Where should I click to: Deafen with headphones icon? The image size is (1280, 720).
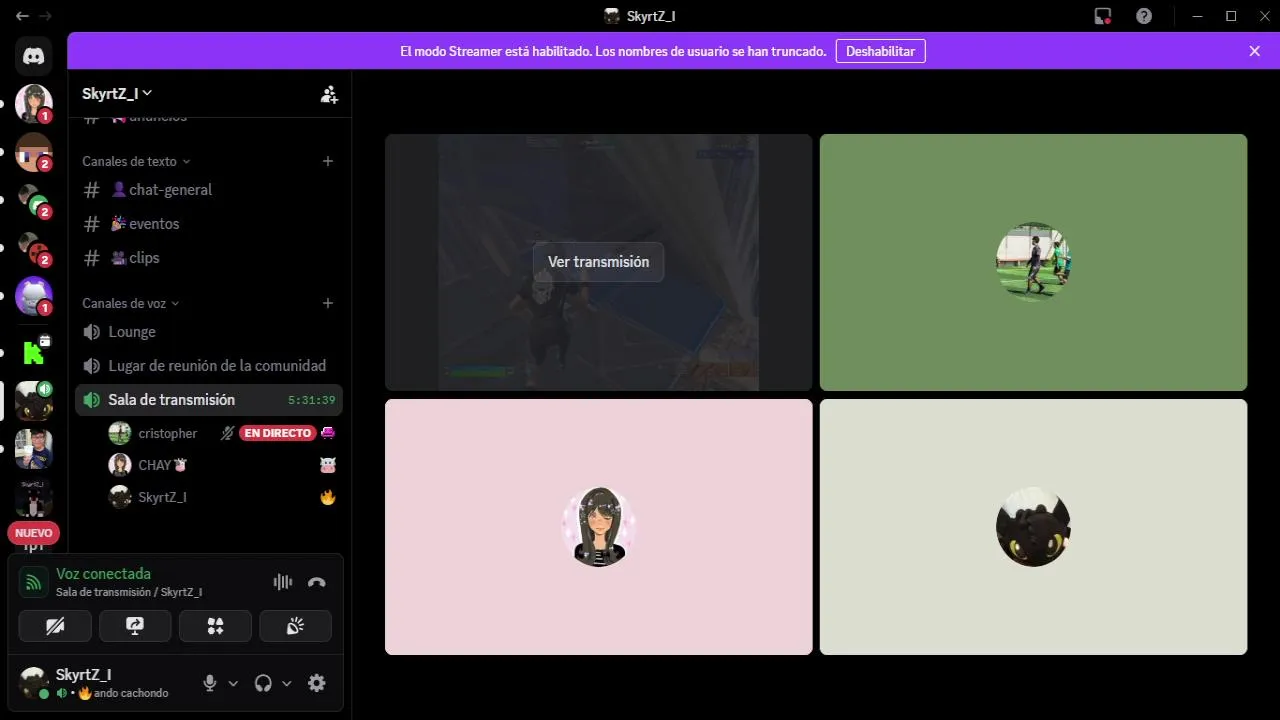(x=263, y=683)
